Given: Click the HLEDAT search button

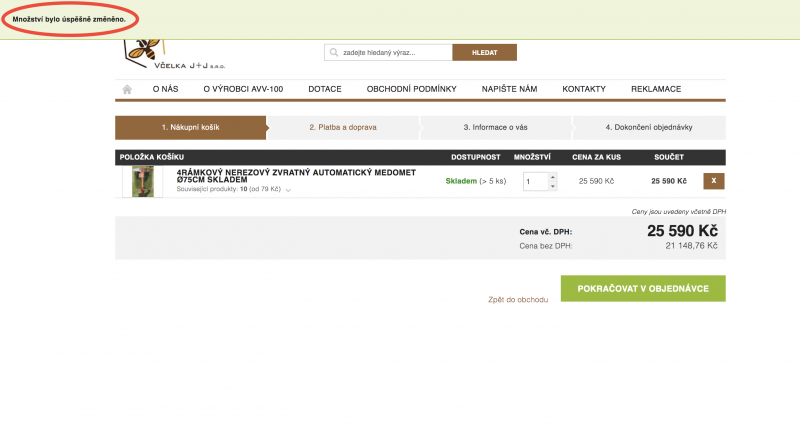Looking at the screenshot, I should click(484, 53).
